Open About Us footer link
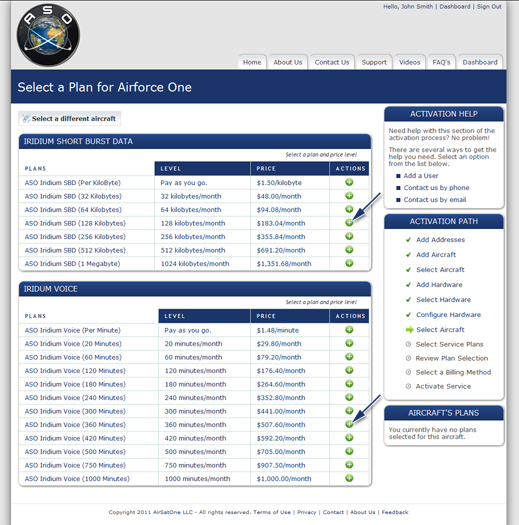The image size is (519, 525). click(363, 512)
